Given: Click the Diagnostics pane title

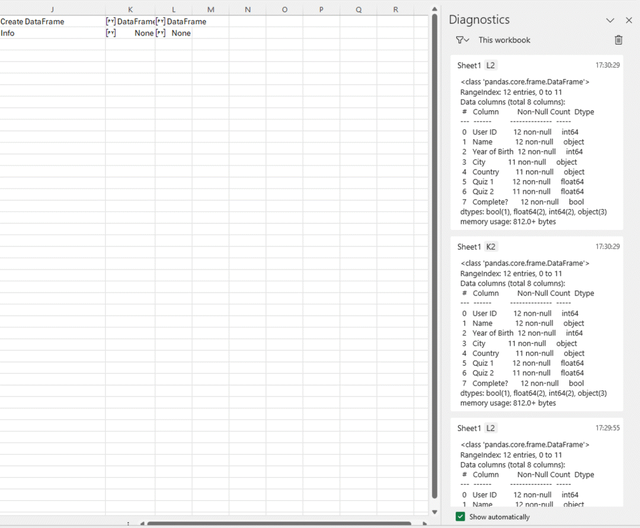Looking at the screenshot, I should (x=479, y=20).
